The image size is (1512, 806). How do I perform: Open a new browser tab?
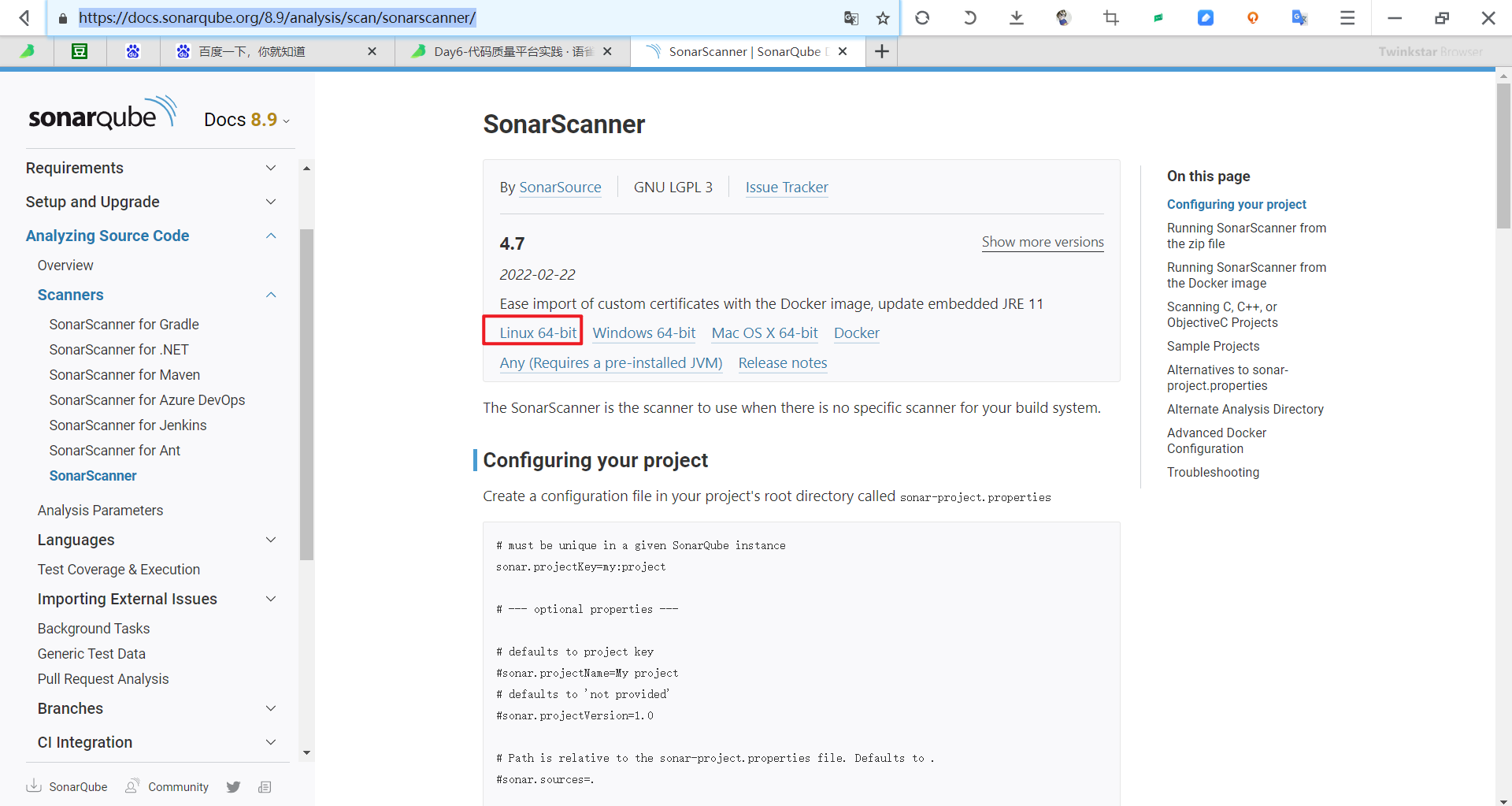(x=882, y=51)
